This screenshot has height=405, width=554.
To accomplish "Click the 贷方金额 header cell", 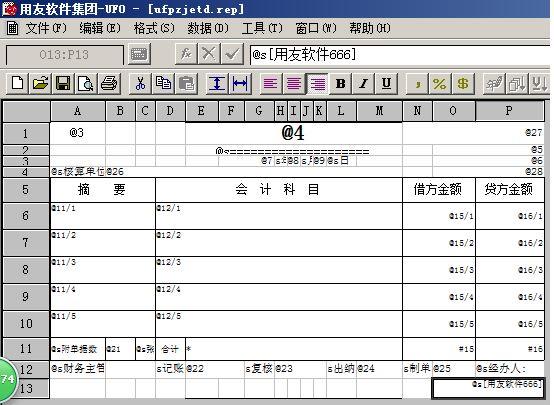I will (509, 190).
